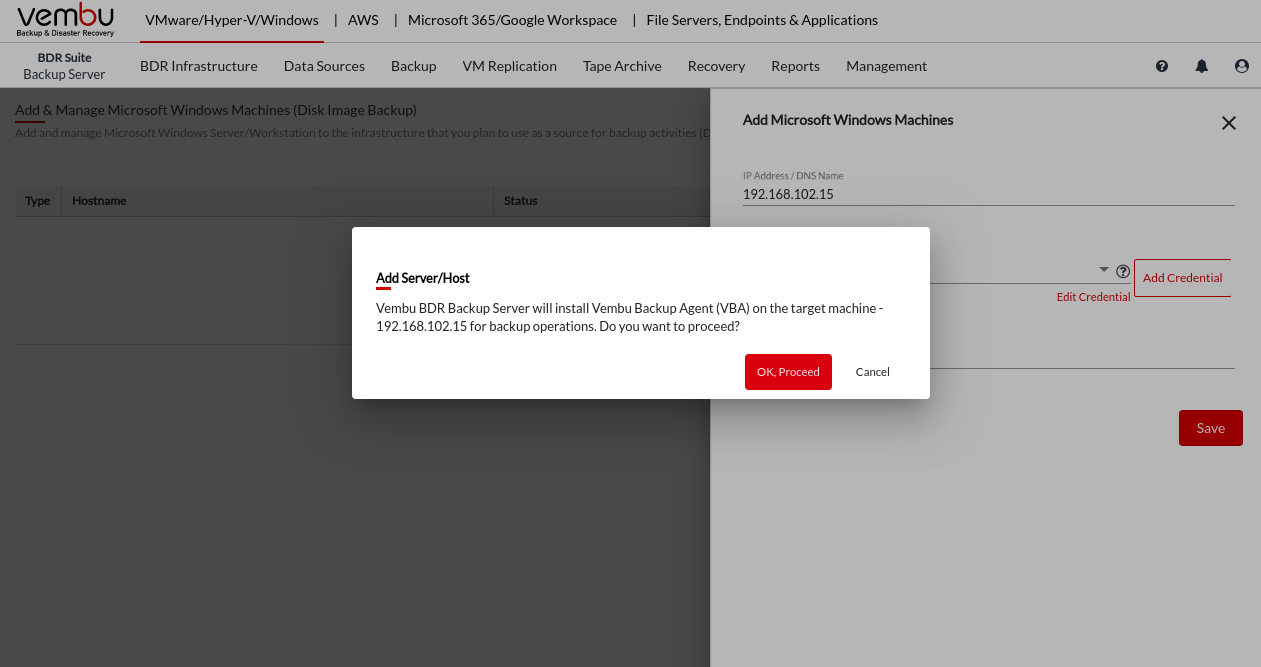The width and height of the screenshot is (1261, 667).
Task: Open the user account profile icon
Action: [1242, 66]
